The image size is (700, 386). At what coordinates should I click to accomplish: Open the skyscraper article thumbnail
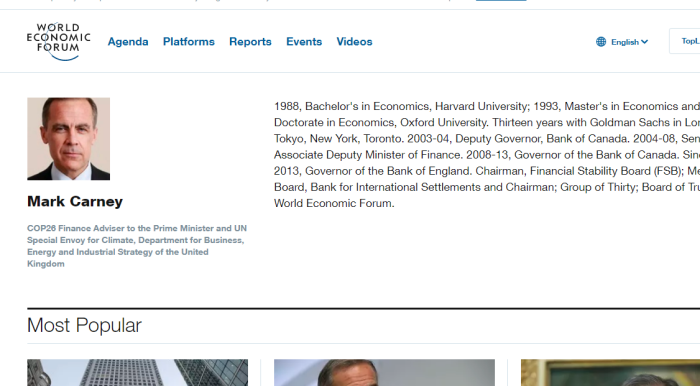(138, 373)
